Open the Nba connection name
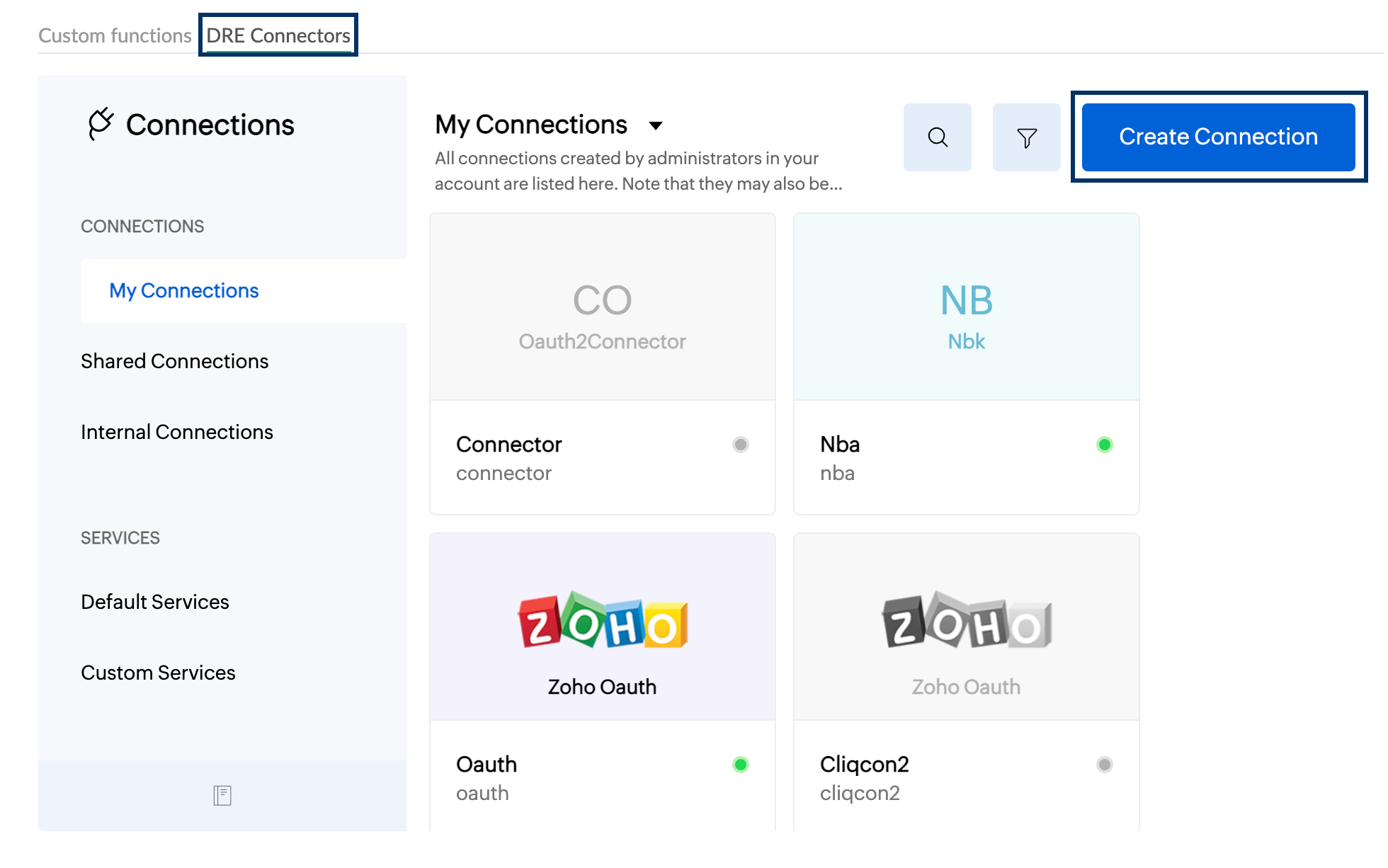1388x868 pixels. point(840,445)
